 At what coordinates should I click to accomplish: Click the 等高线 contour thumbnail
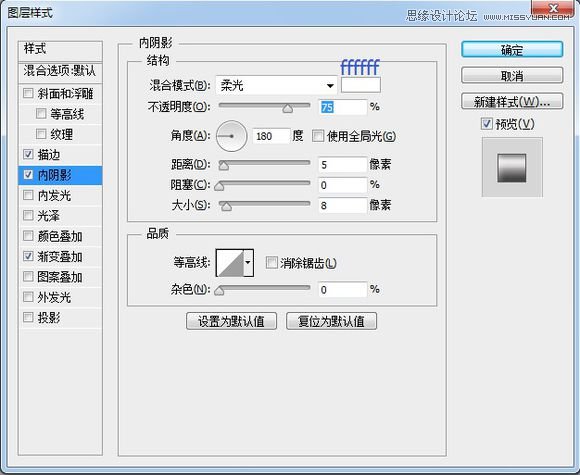pyautogui.click(x=230, y=263)
